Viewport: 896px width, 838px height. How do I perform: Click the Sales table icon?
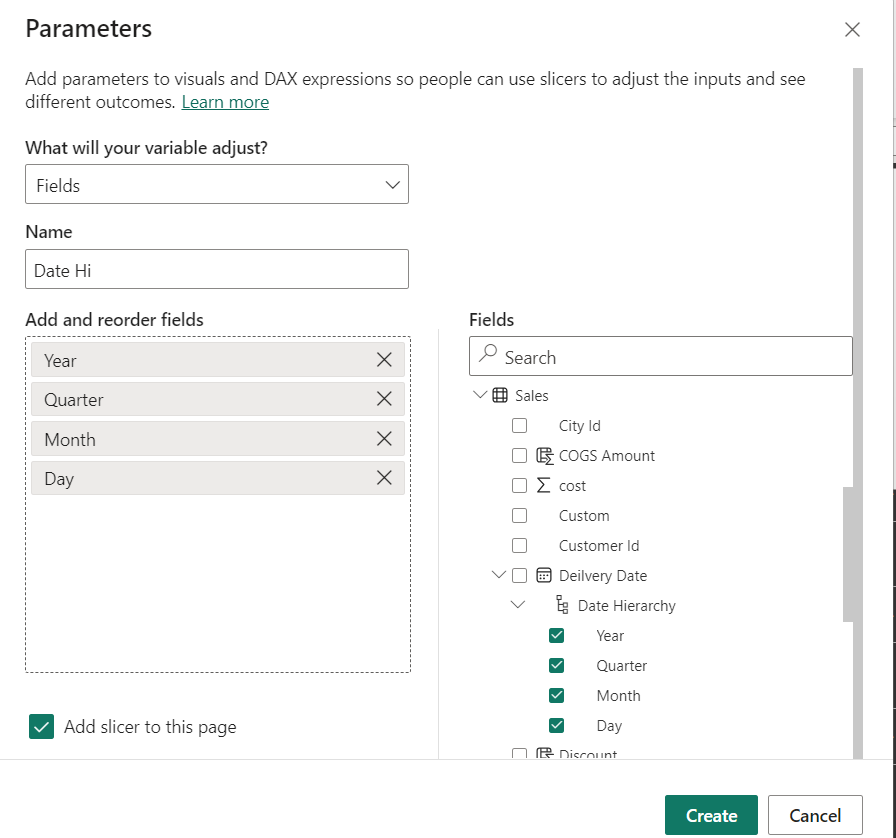click(500, 395)
